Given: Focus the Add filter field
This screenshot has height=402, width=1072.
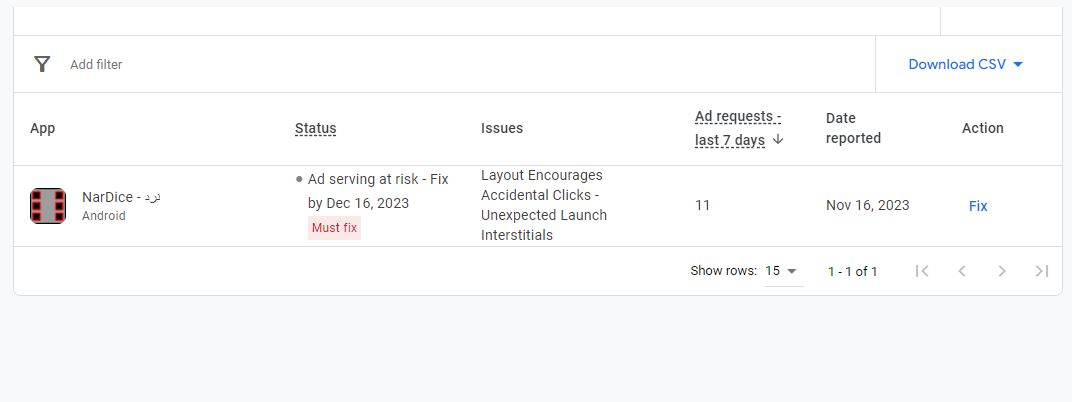Looking at the screenshot, I should coord(96,64).
